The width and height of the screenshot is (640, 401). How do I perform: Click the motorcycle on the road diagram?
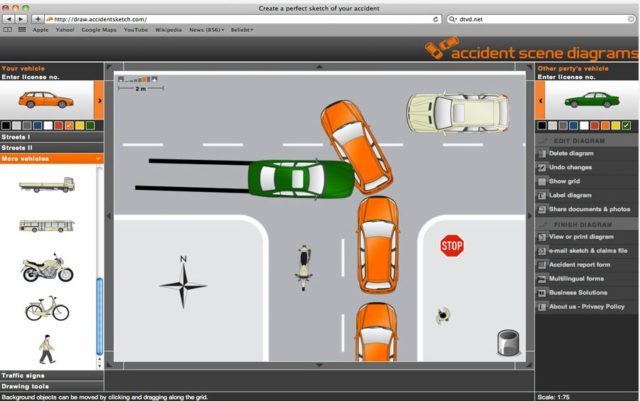coord(304,267)
